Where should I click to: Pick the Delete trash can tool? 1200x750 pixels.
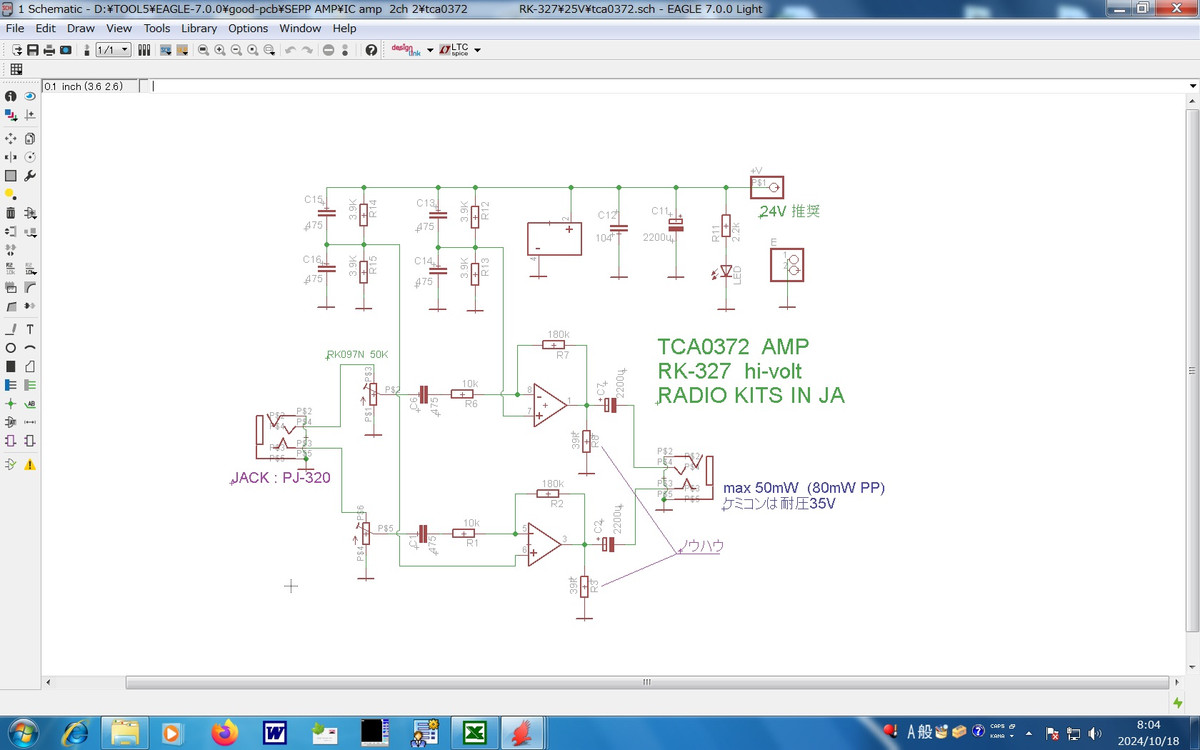click(x=11, y=213)
